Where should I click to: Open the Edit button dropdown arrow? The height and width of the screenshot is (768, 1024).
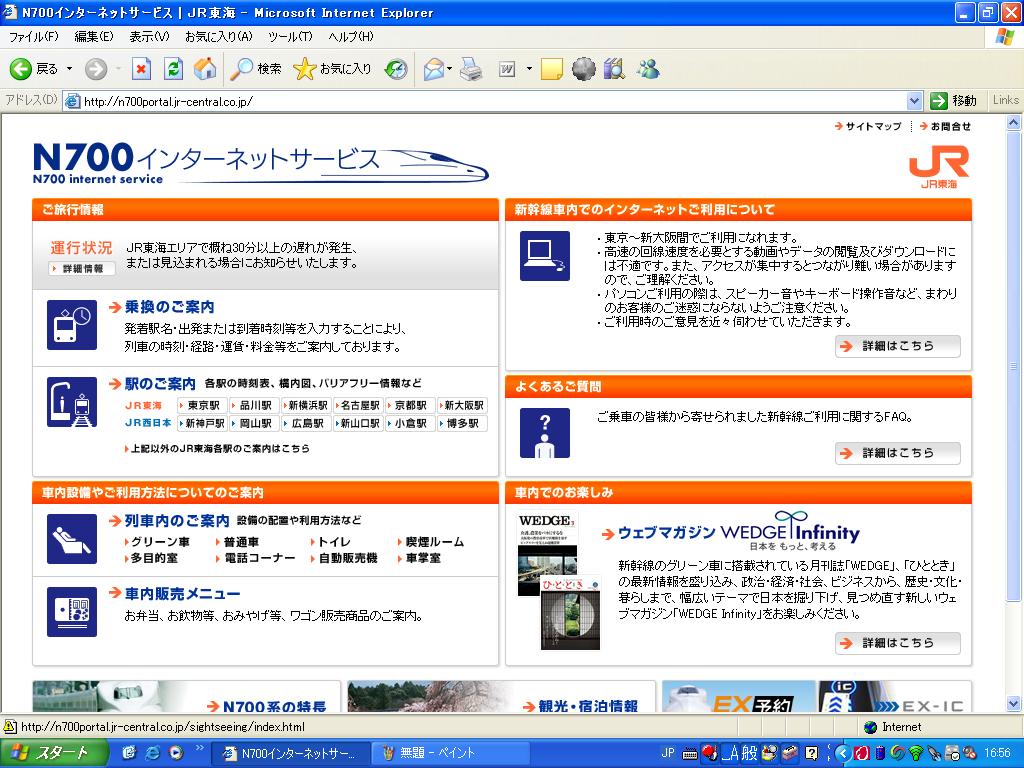pos(529,69)
